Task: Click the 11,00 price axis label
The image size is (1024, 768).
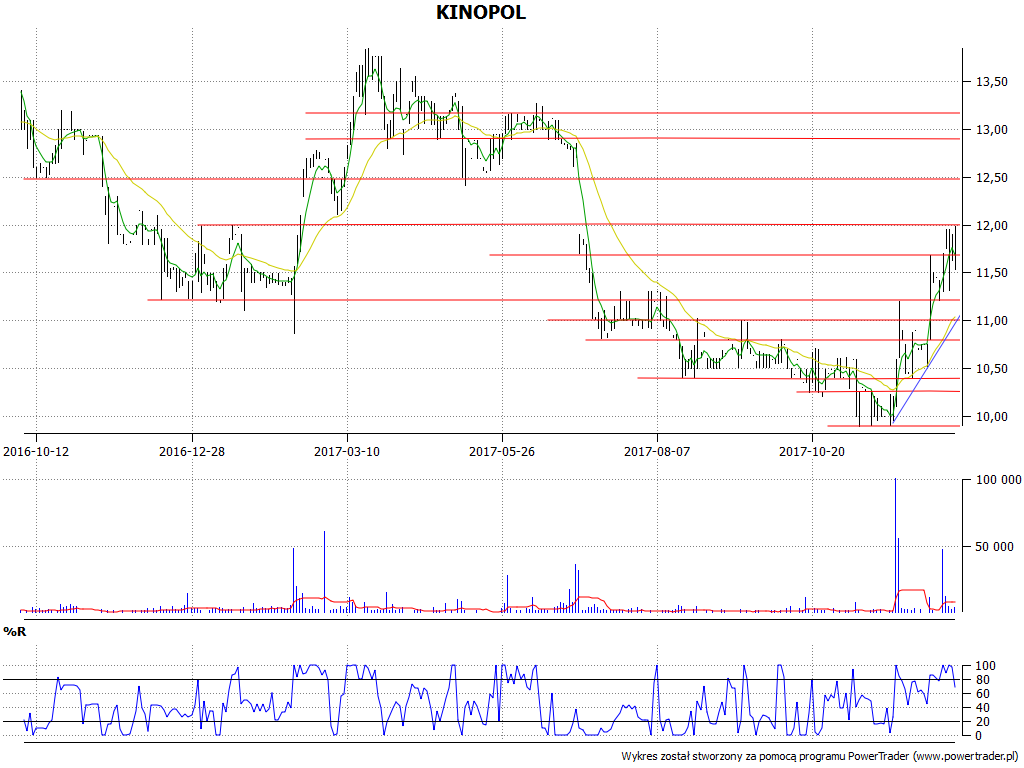Action: click(x=992, y=321)
